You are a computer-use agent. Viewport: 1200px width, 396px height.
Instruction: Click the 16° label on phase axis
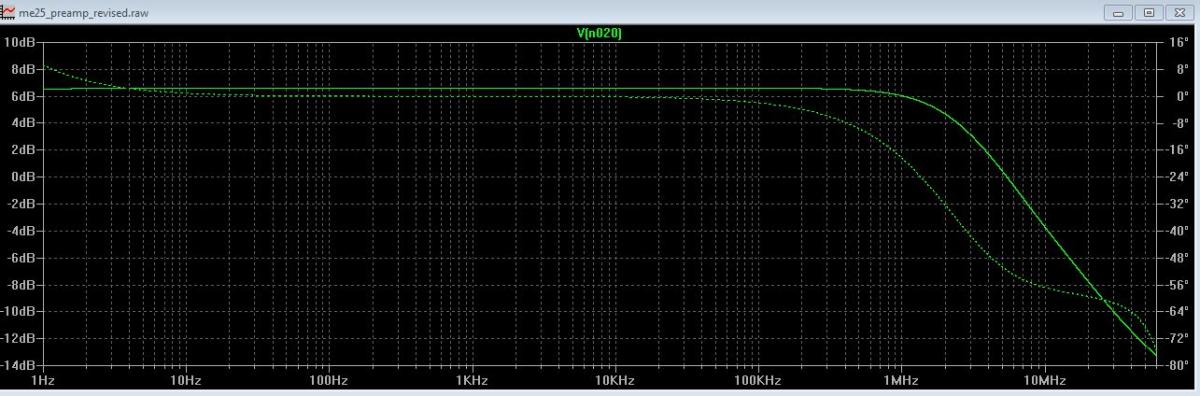click(x=1178, y=42)
